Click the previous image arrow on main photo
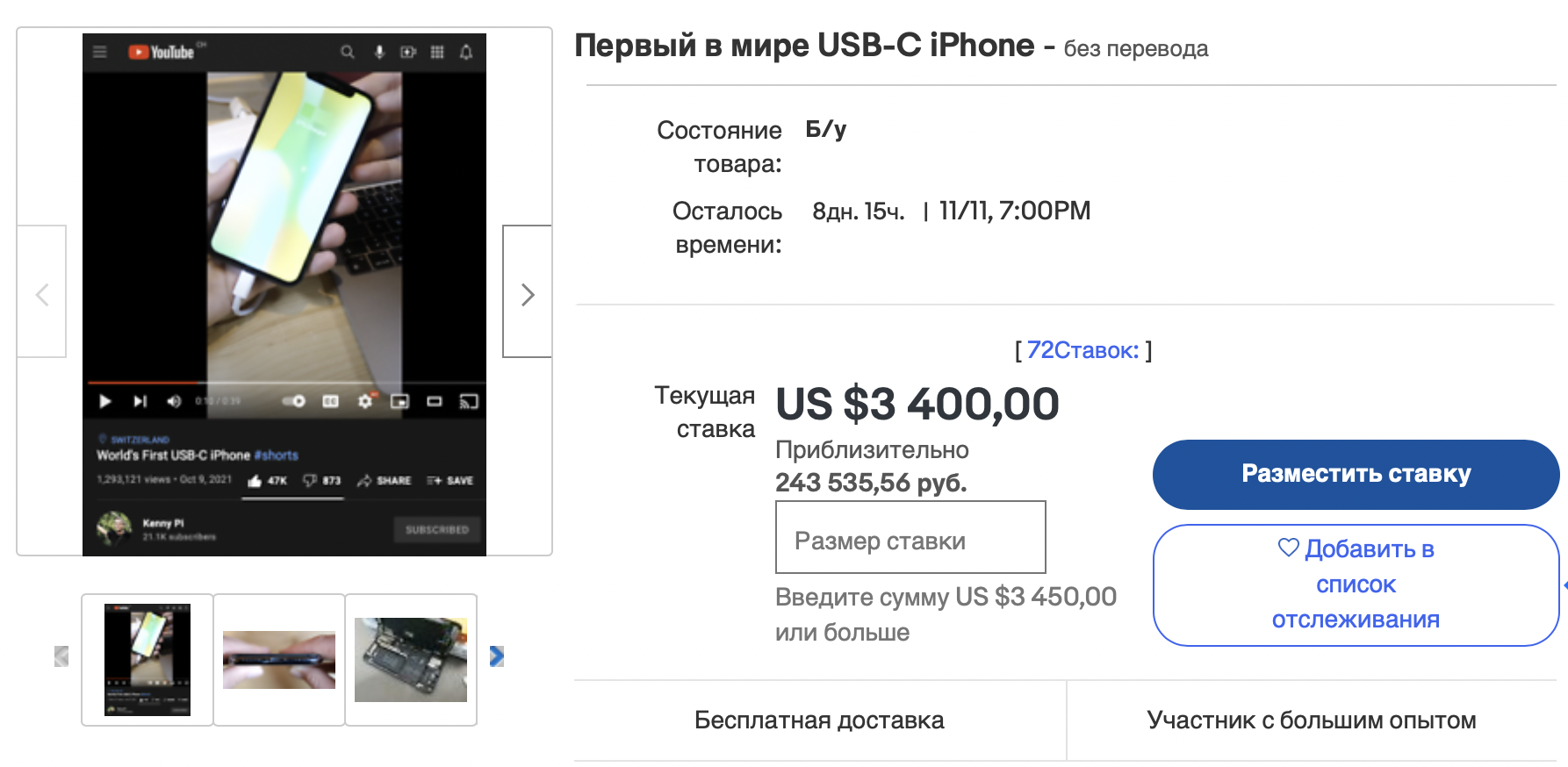The image size is (1568, 767). tap(42, 293)
